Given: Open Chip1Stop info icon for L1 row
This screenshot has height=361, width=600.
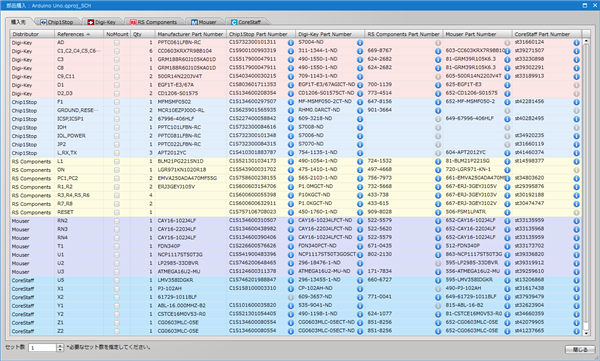Looking at the screenshot, I should (291, 162).
